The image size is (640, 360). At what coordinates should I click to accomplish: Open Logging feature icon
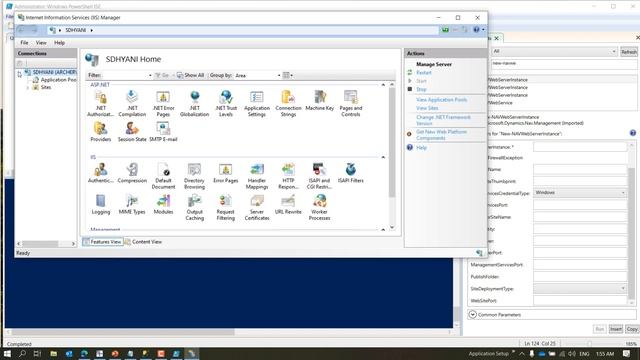coord(100,204)
